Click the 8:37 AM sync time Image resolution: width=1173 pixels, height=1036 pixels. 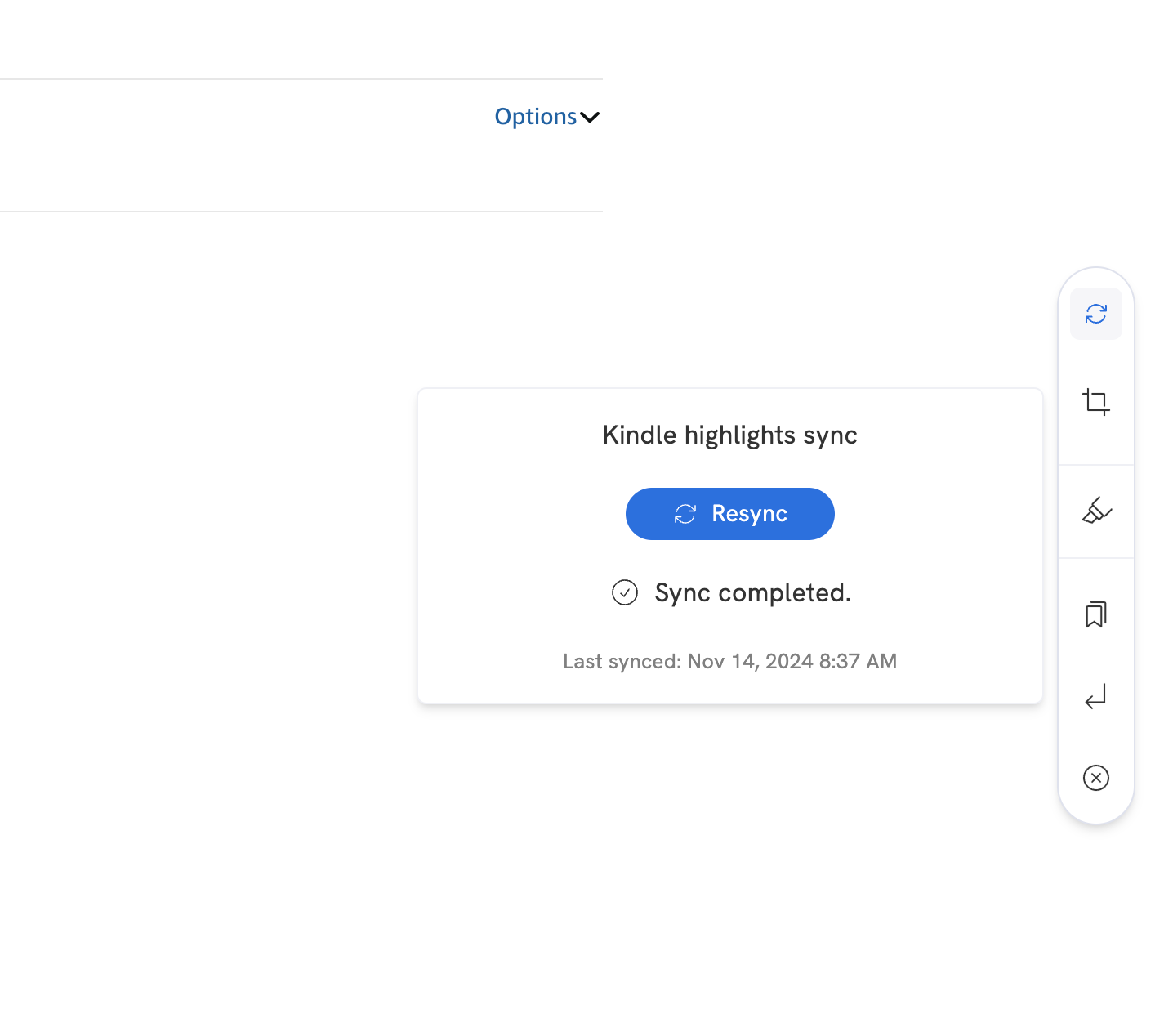coord(858,661)
